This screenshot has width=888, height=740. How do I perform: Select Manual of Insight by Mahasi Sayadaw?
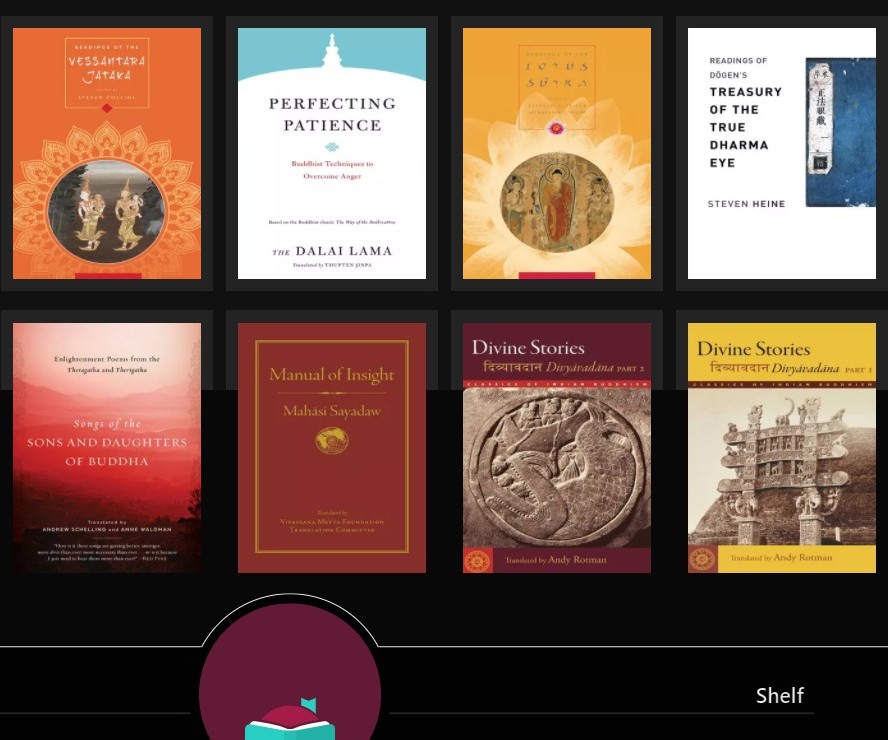click(332, 448)
